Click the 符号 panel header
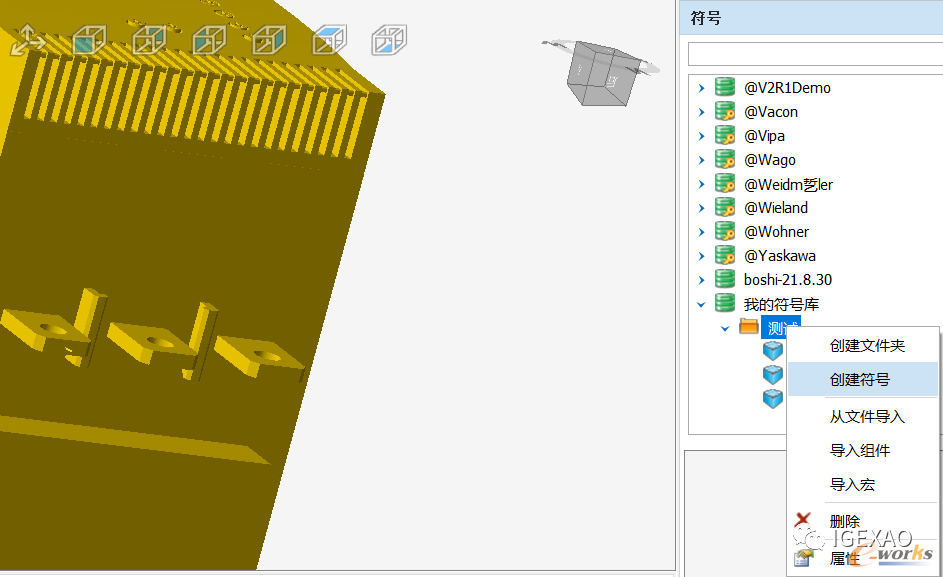Screen dimensions: 943x577 click(x=811, y=18)
